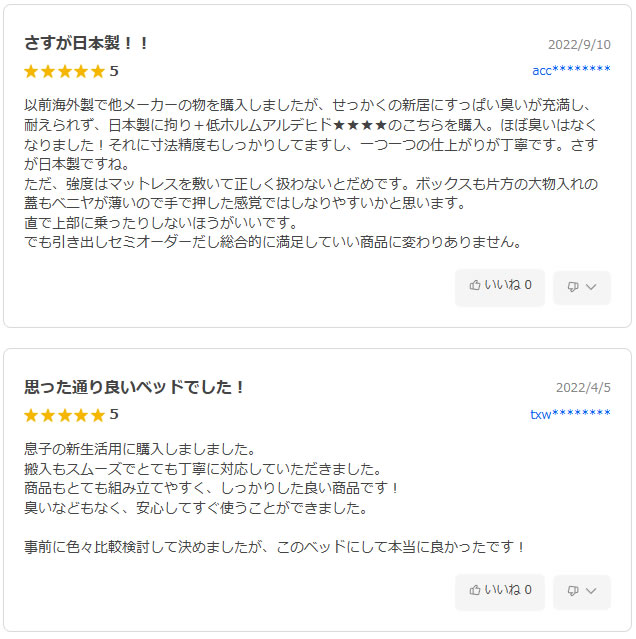Image resolution: width=636 pixels, height=639 pixels.
Task: Click the review date 2022/9/10
Action: click(579, 45)
